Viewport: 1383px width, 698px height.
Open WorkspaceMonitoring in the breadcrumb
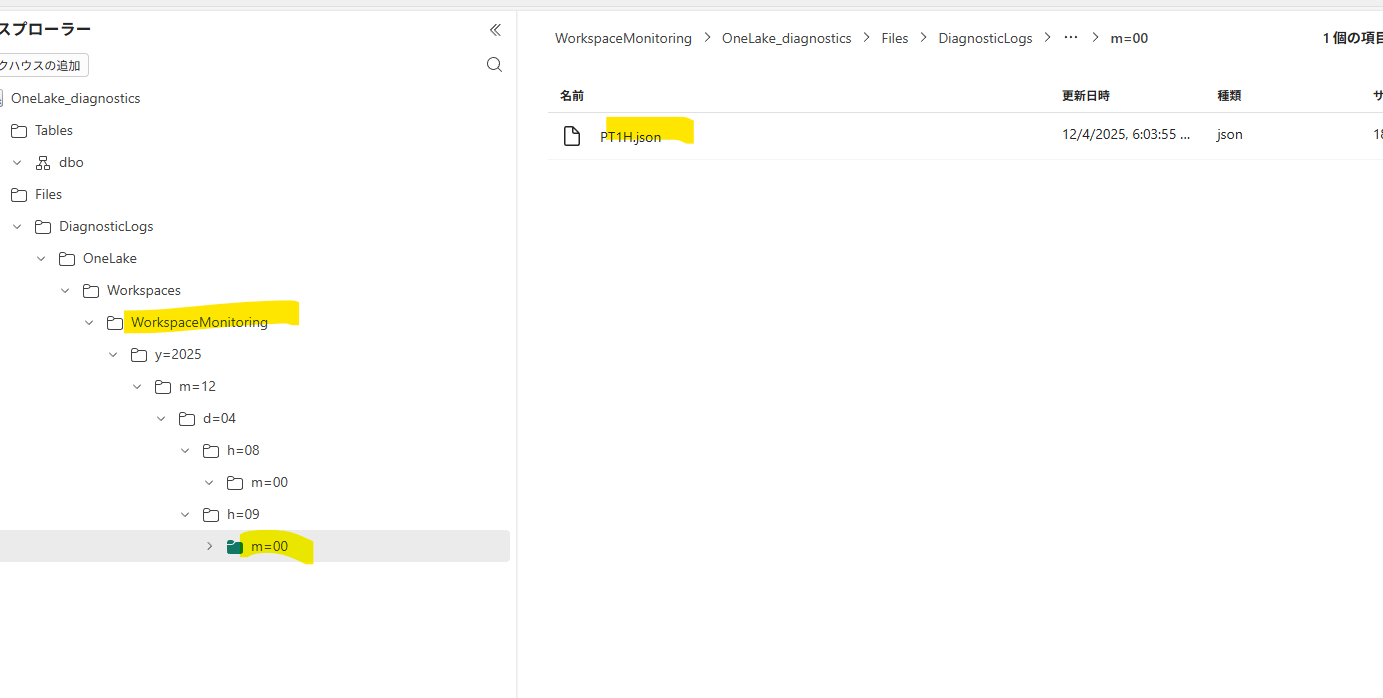tap(623, 38)
